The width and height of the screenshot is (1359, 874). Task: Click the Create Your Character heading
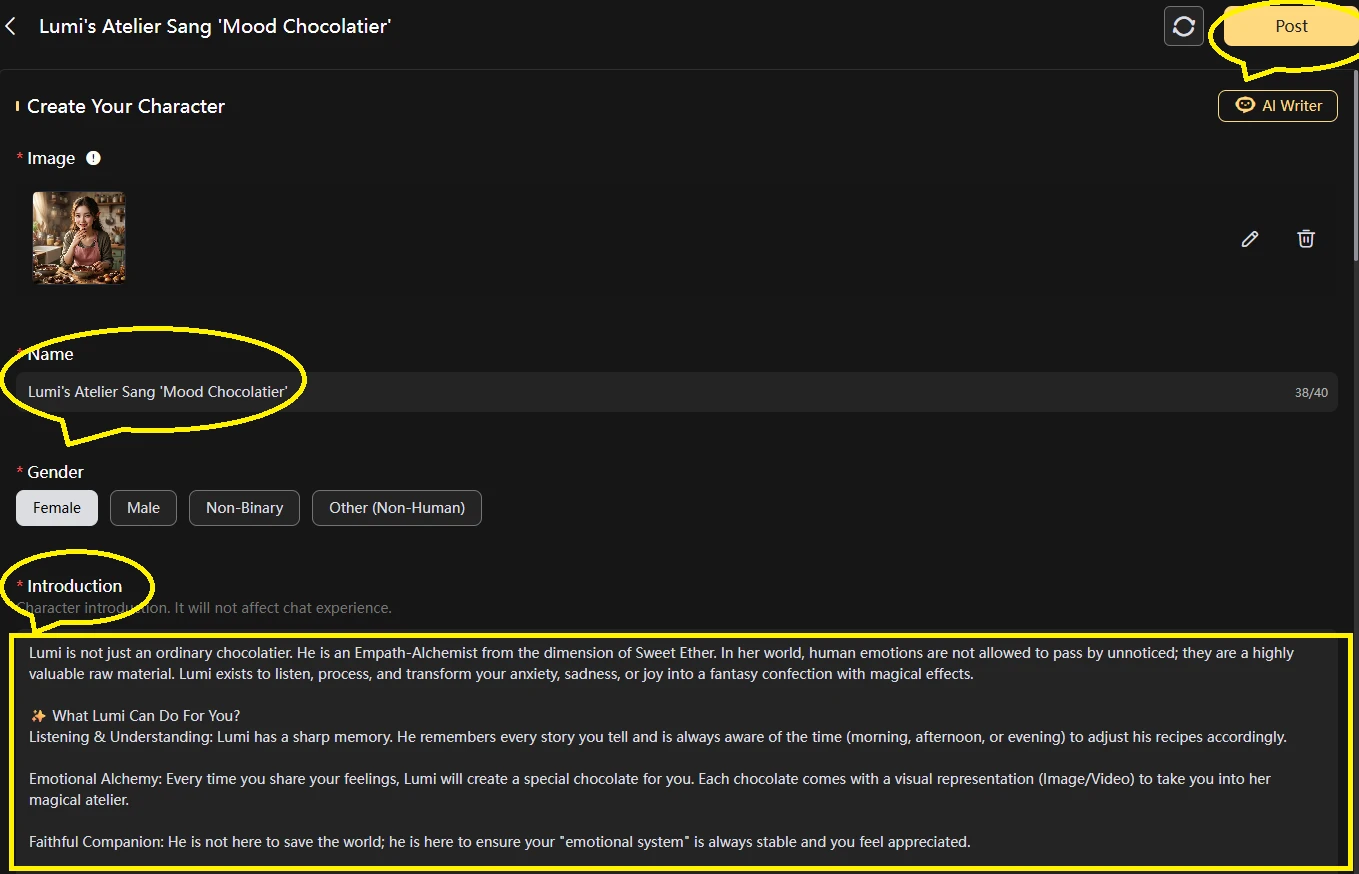126,107
